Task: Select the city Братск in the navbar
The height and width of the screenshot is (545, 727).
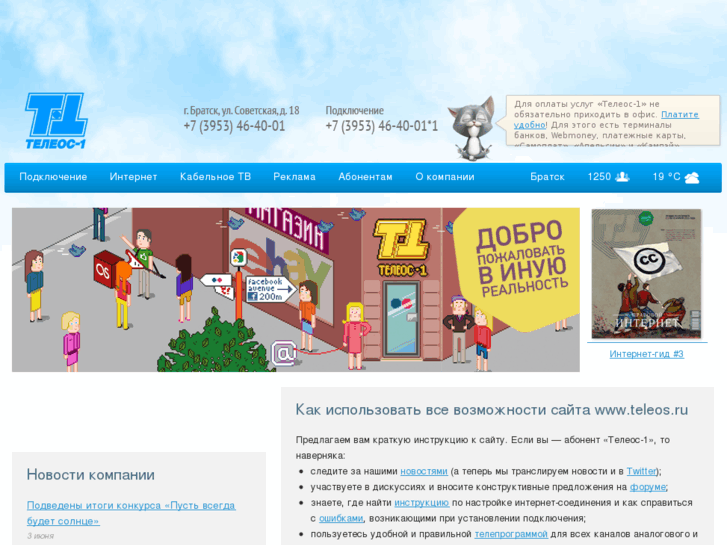Action: click(x=547, y=177)
